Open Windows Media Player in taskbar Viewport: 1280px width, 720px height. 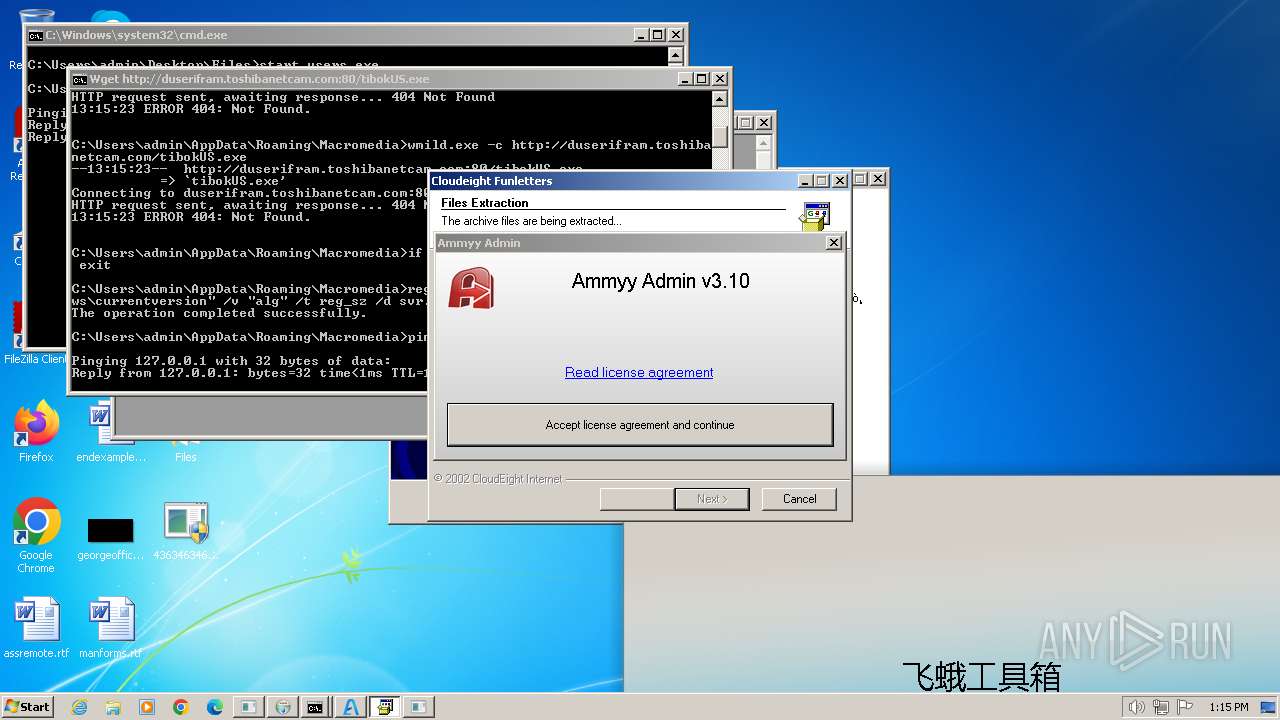[147, 707]
